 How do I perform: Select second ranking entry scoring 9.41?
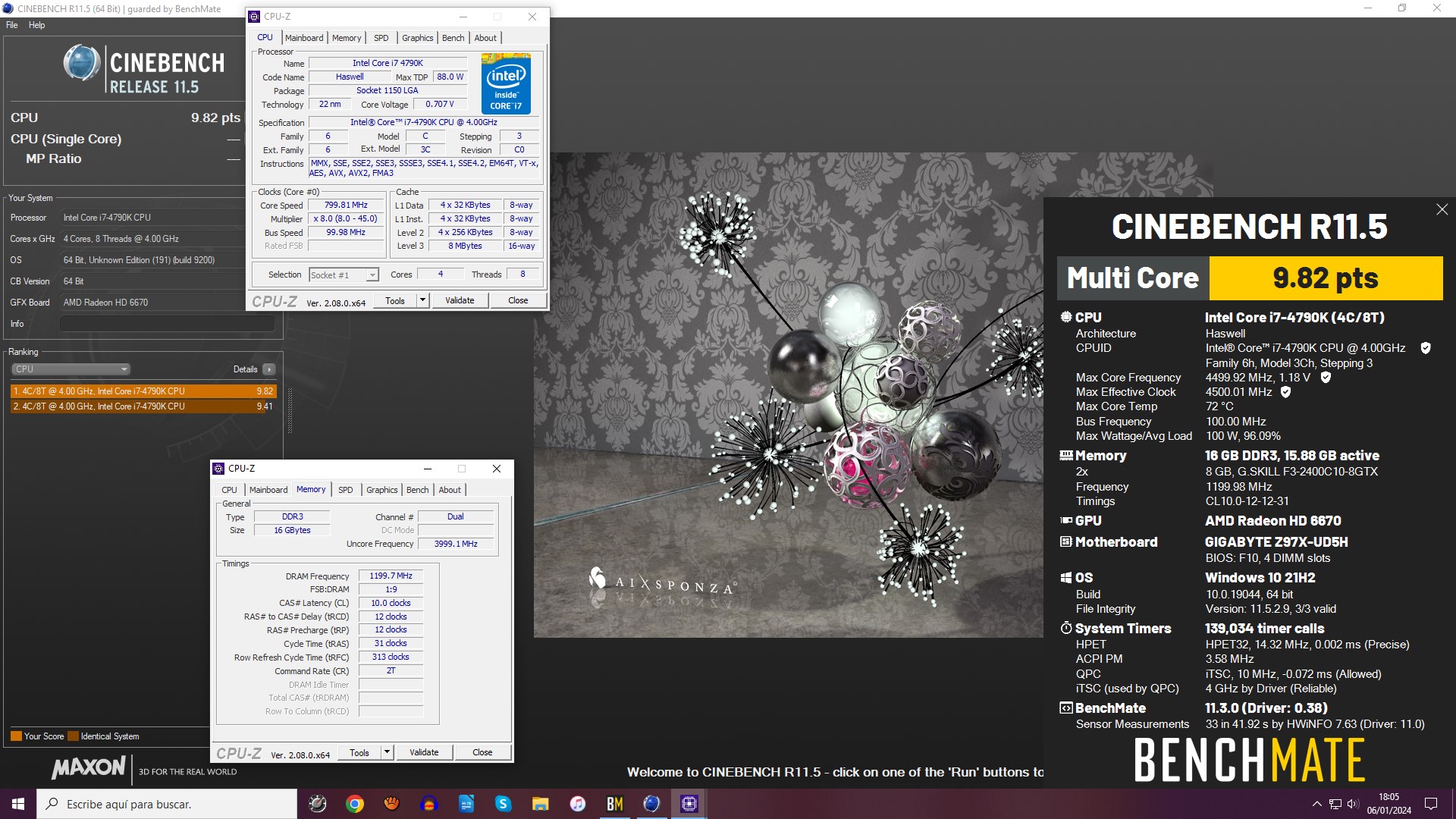pos(143,406)
